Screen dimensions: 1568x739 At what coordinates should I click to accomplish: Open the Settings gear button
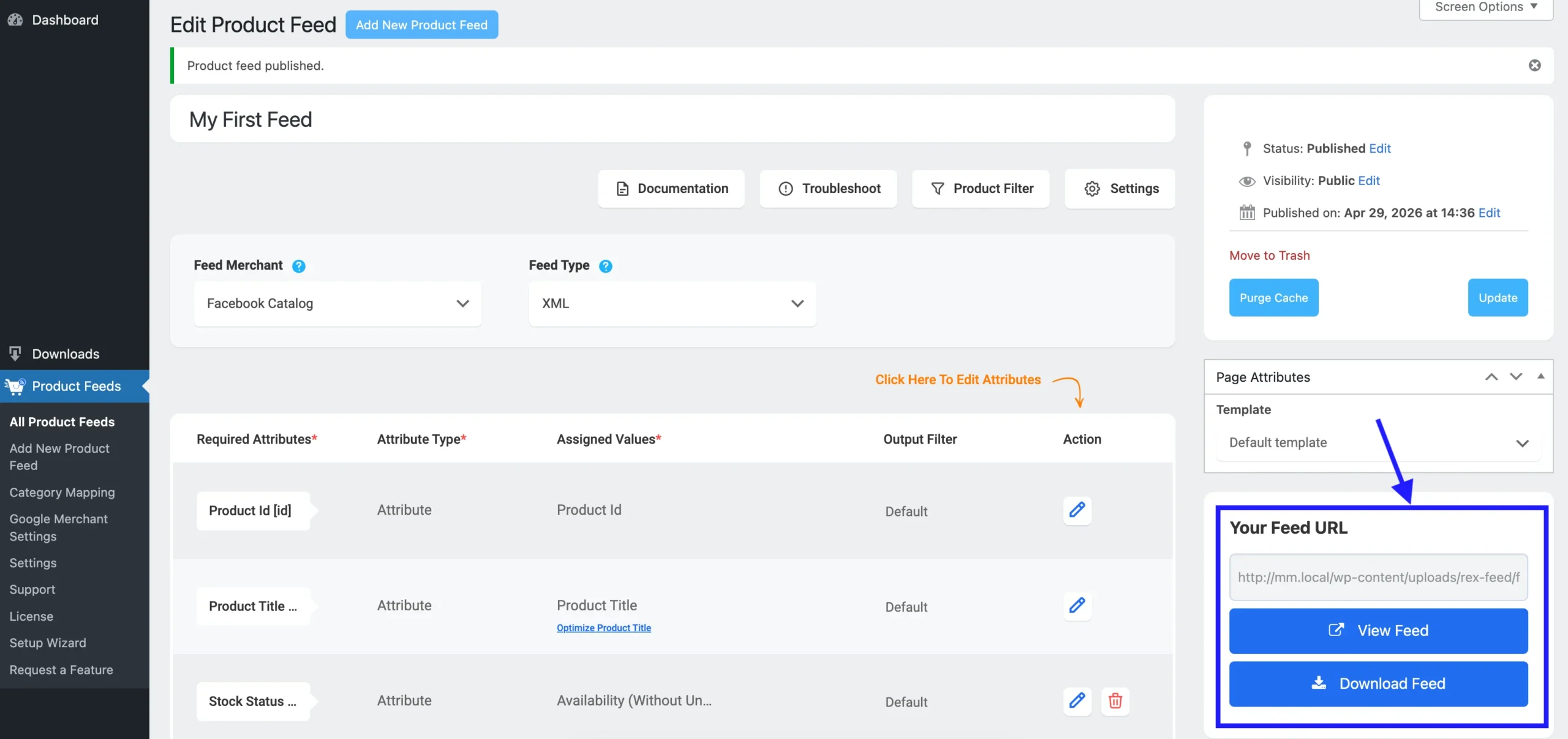1120,189
